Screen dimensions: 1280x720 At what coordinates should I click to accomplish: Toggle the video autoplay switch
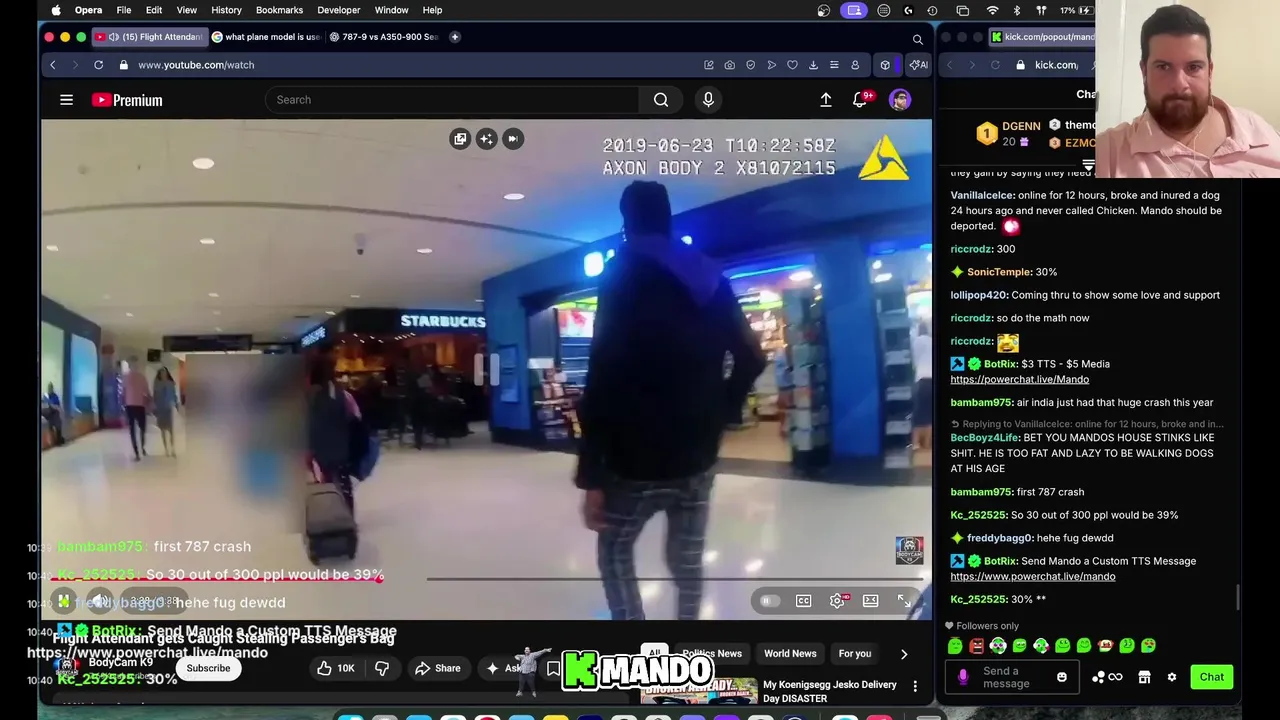769,601
